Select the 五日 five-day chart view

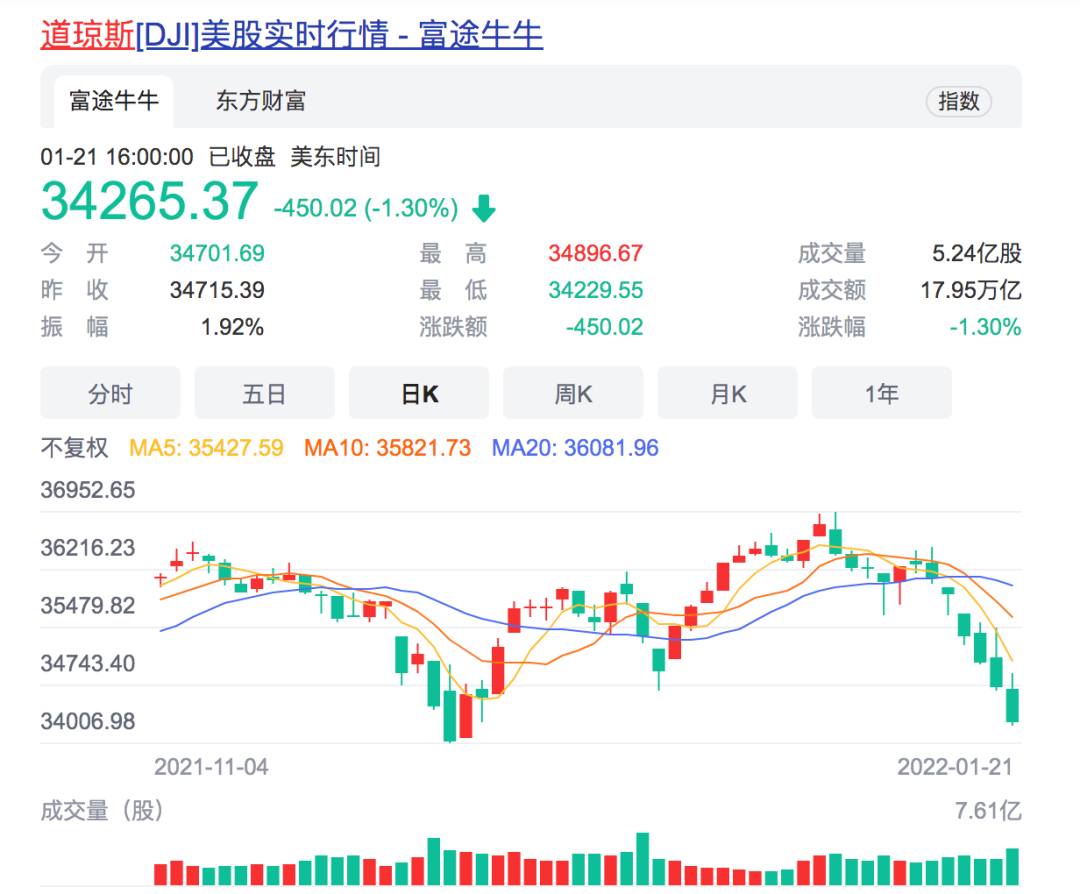264,393
